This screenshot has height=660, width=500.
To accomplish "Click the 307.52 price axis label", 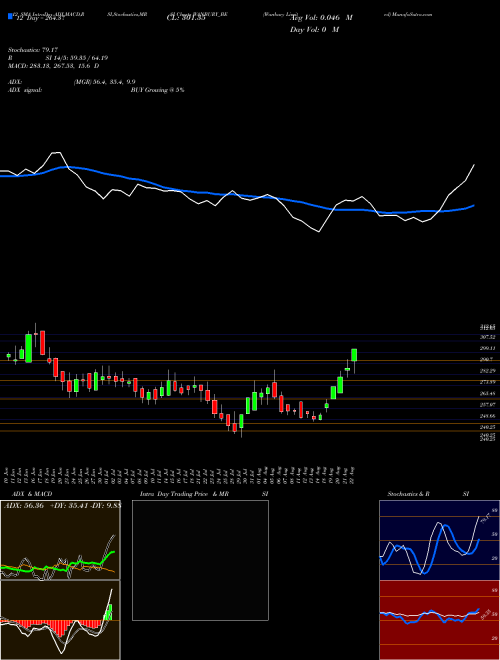I will pyautogui.click(x=487, y=337).
